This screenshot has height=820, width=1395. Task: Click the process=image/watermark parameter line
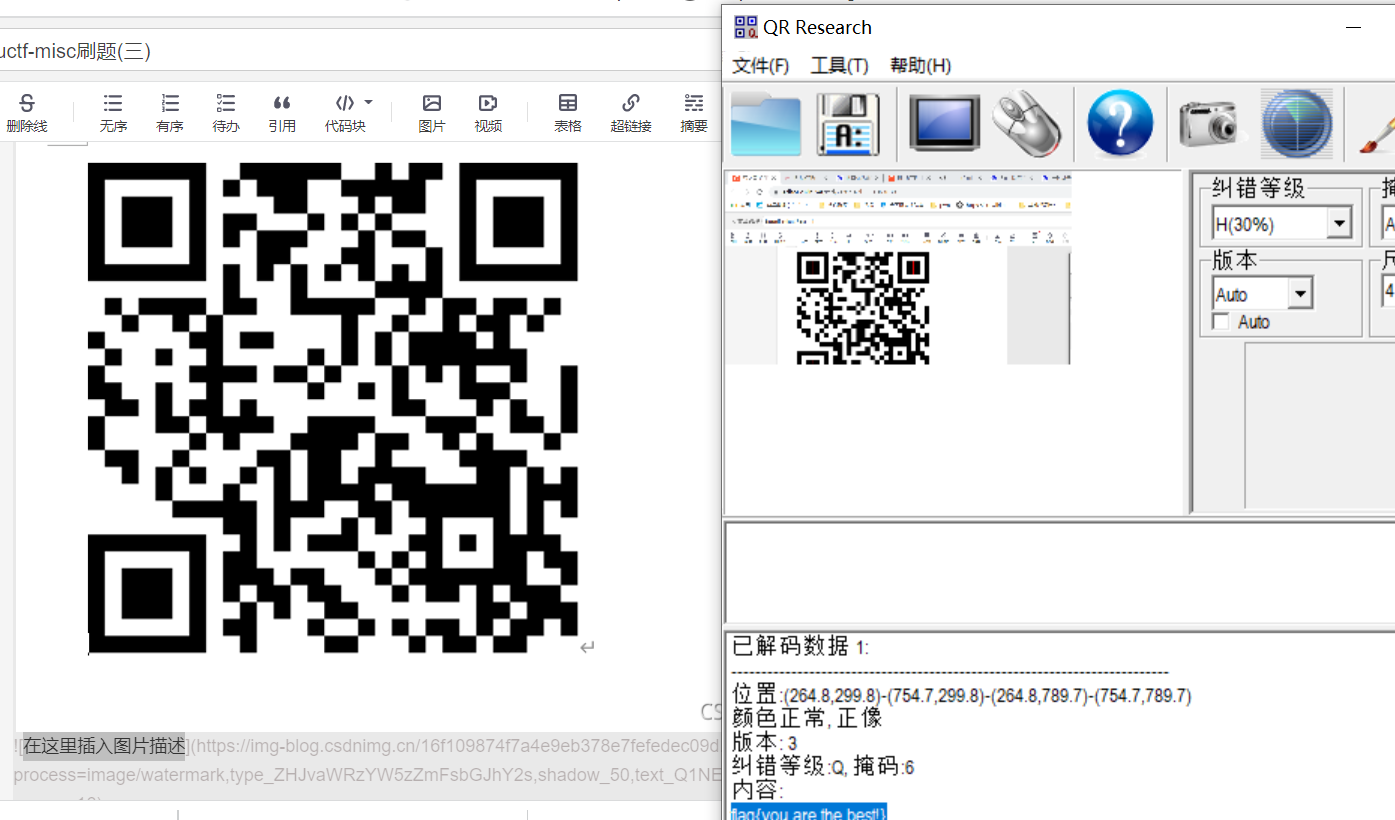tap(367, 775)
